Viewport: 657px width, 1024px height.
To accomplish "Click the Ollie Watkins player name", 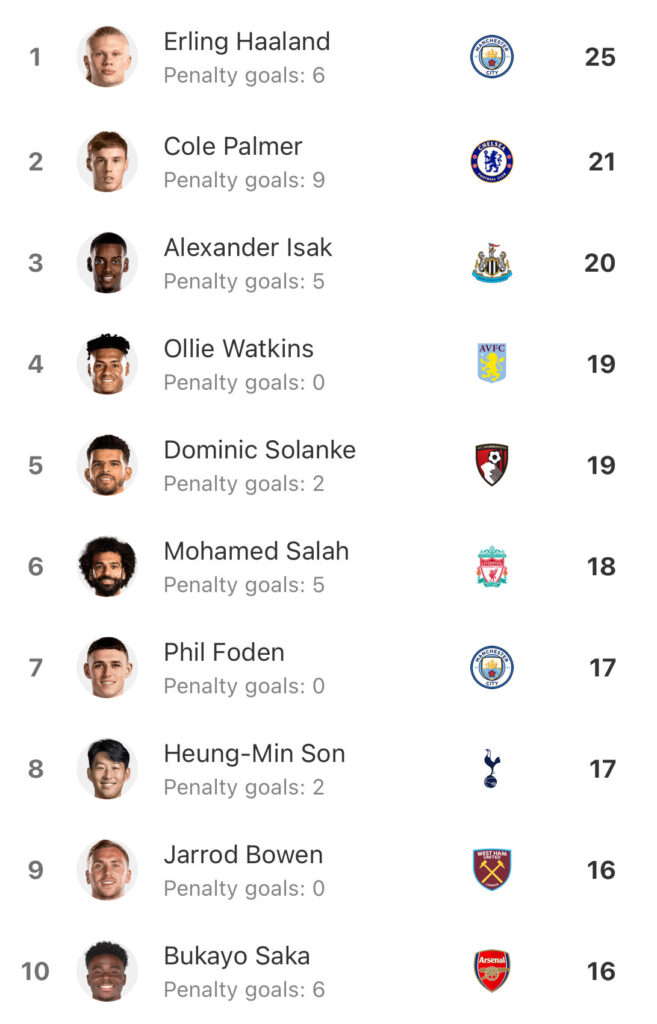I will [238, 349].
